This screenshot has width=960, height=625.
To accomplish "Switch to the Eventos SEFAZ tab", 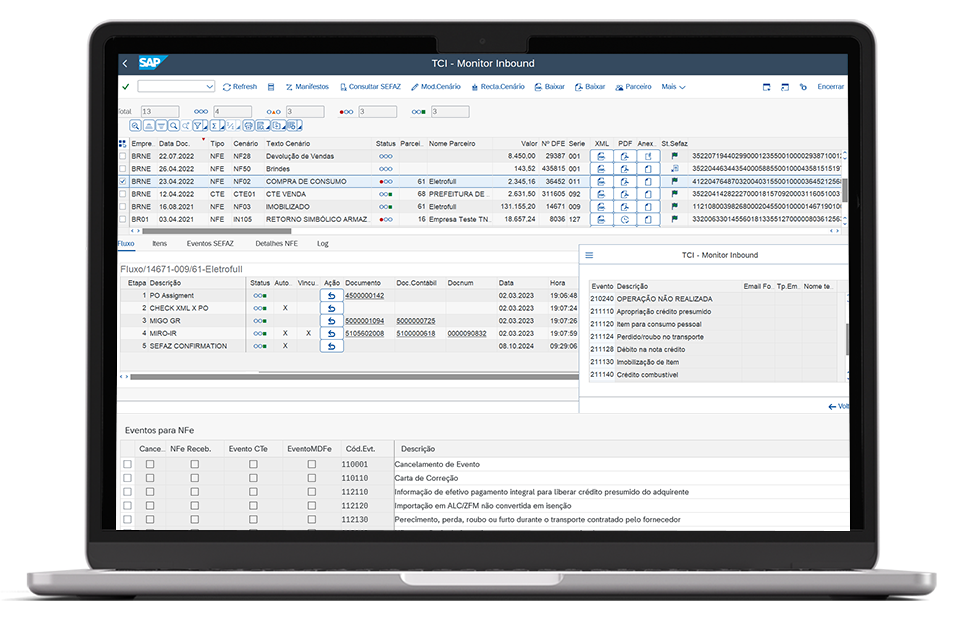I will point(210,243).
